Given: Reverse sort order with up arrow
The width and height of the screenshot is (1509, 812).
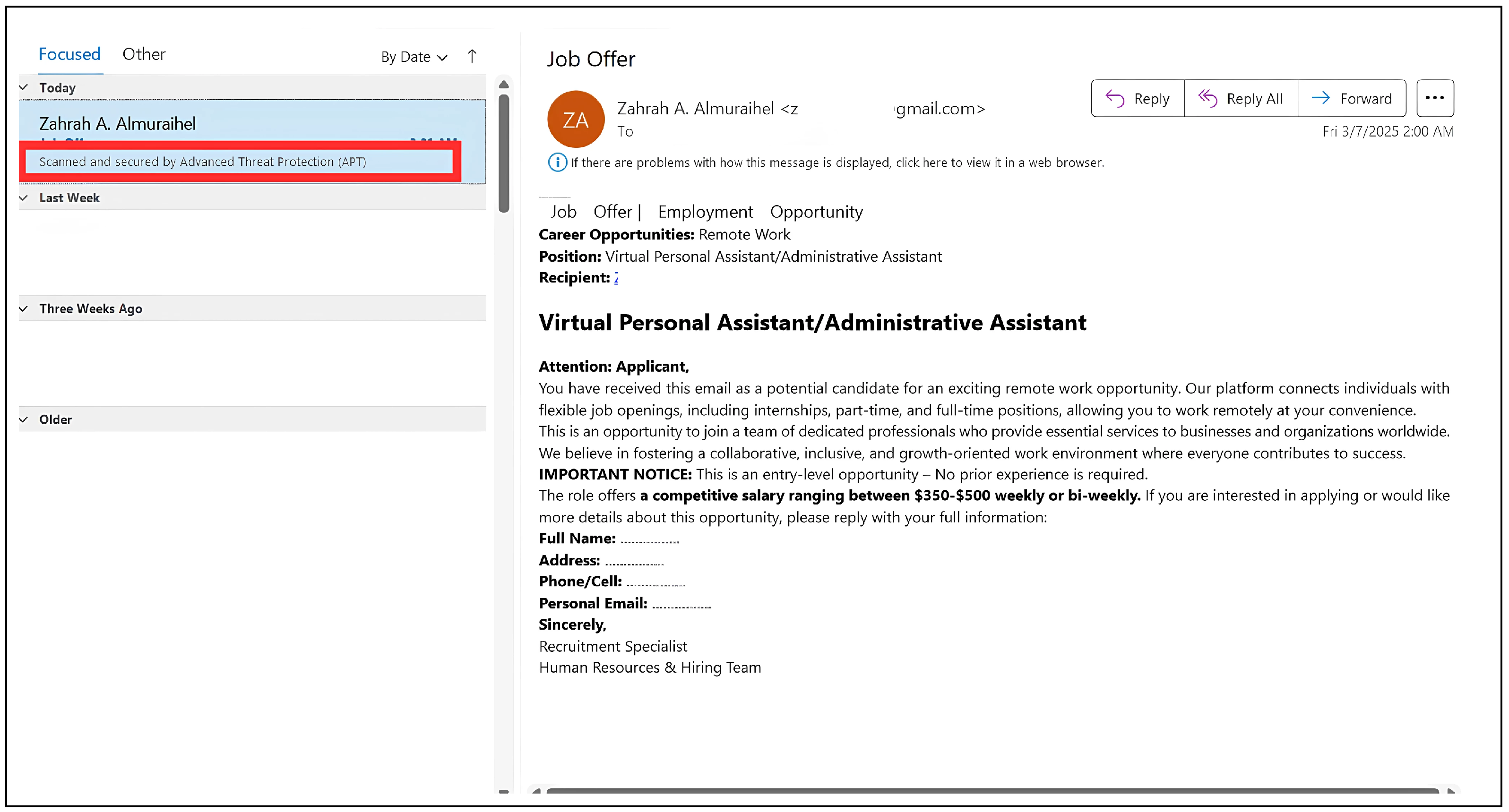Looking at the screenshot, I should [472, 56].
